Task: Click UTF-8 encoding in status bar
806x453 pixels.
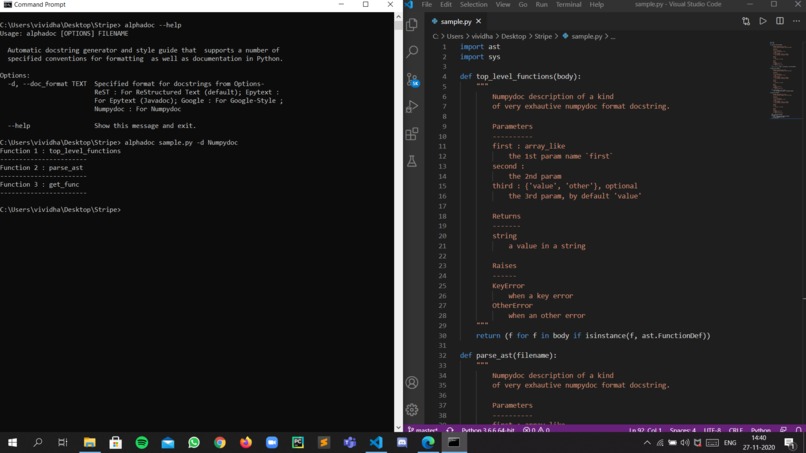Action: pyautogui.click(x=712, y=430)
